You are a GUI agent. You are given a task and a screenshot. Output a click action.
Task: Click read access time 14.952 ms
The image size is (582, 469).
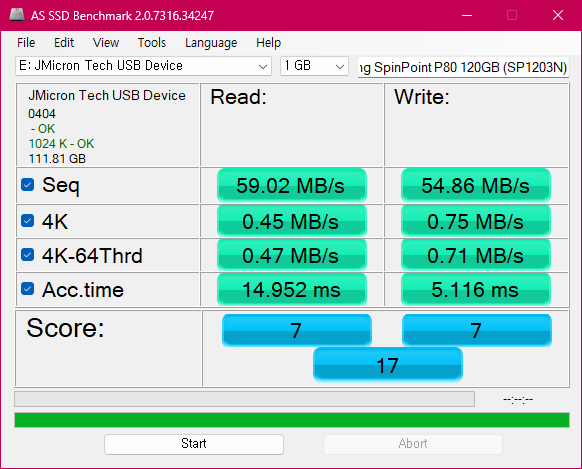(292, 289)
